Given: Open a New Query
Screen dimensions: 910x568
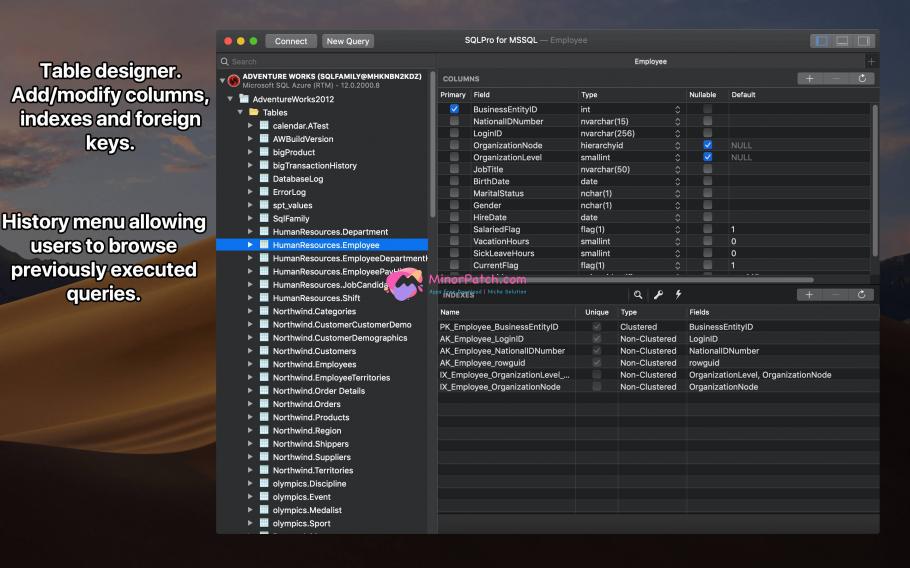Looking at the screenshot, I should (348, 41).
